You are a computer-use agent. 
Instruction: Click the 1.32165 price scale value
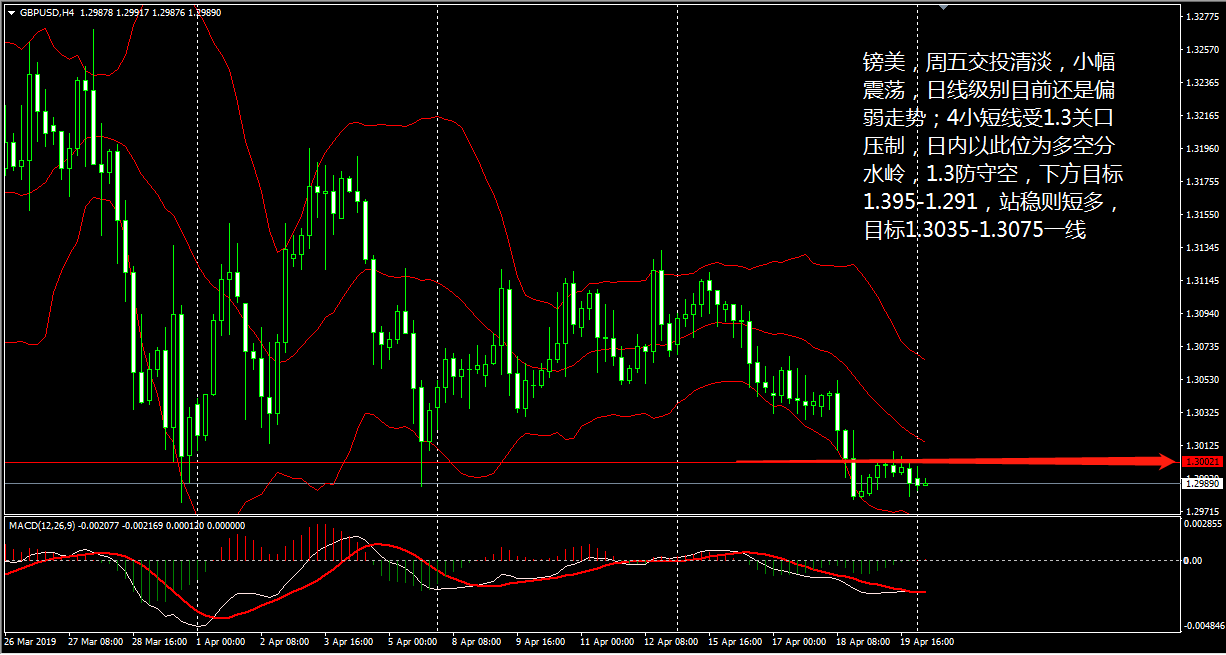[1201, 116]
